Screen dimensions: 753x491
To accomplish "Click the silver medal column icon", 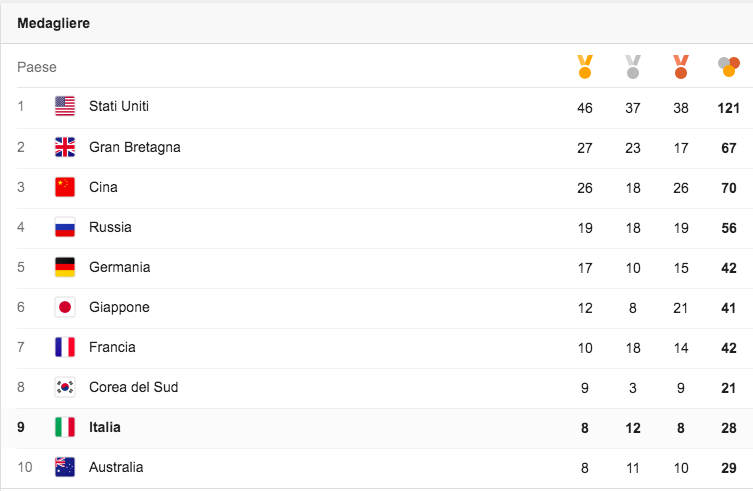I will [x=632, y=67].
